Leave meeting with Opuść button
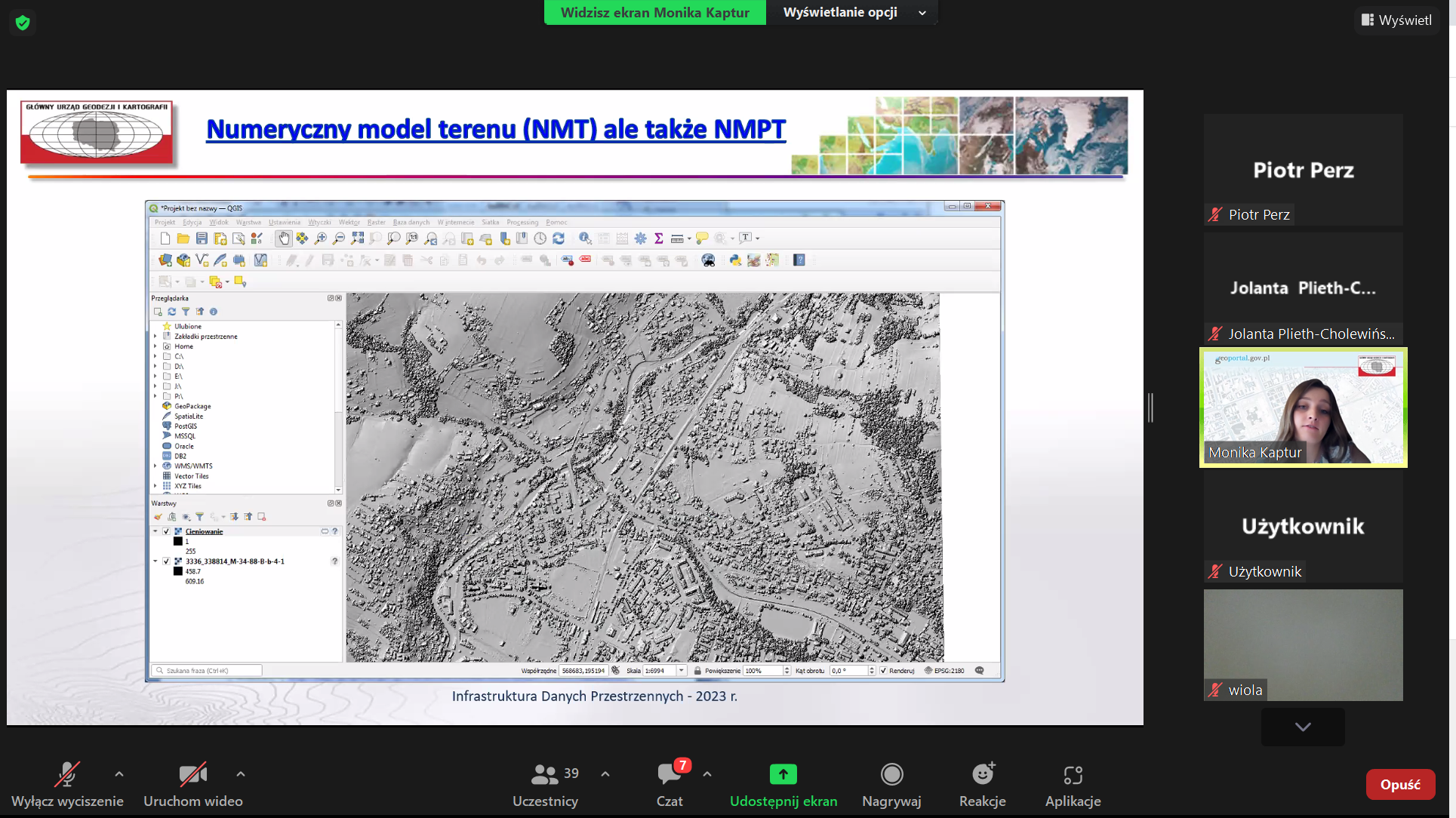Image resolution: width=1456 pixels, height=818 pixels. (1399, 785)
